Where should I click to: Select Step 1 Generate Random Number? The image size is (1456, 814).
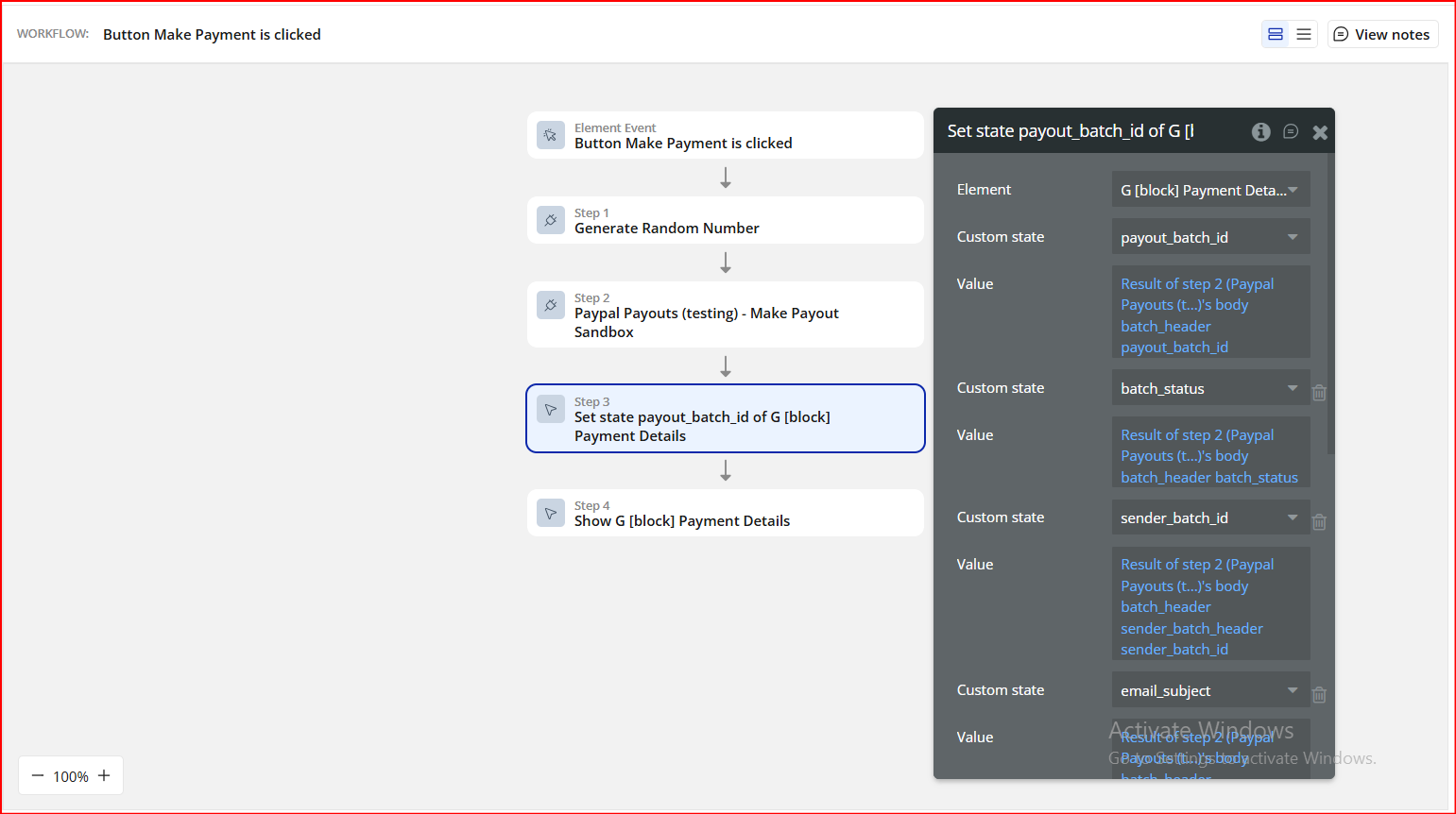pos(725,220)
